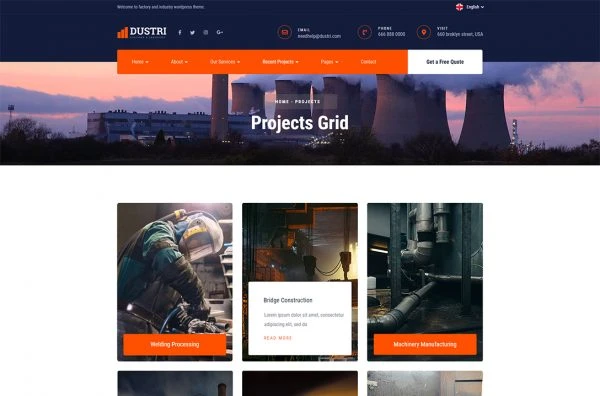Open the Machinery Manufacturing project
The width and height of the screenshot is (600, 396).
425,344
